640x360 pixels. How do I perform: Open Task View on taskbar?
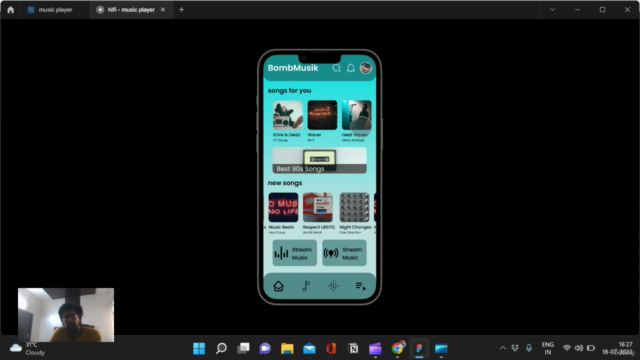pyautogui.click(x=243, y=348)
